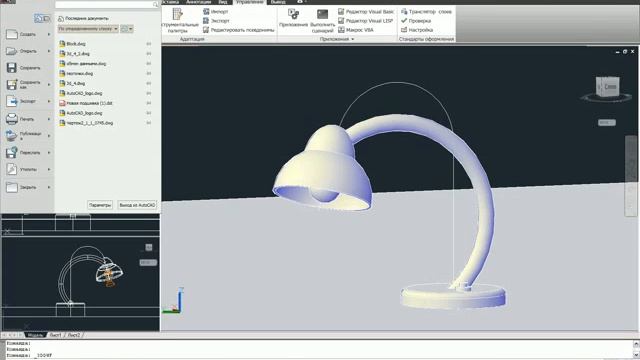Pin Block.dwg in recent list
Screen dimensions: 640x360
pyautogui.click(x=149, y=44)
